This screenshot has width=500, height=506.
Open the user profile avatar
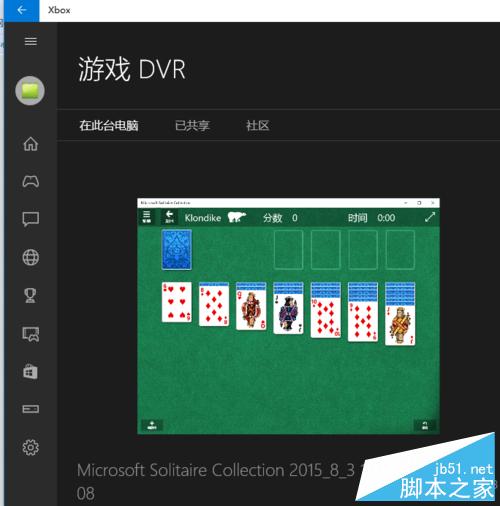30,91
